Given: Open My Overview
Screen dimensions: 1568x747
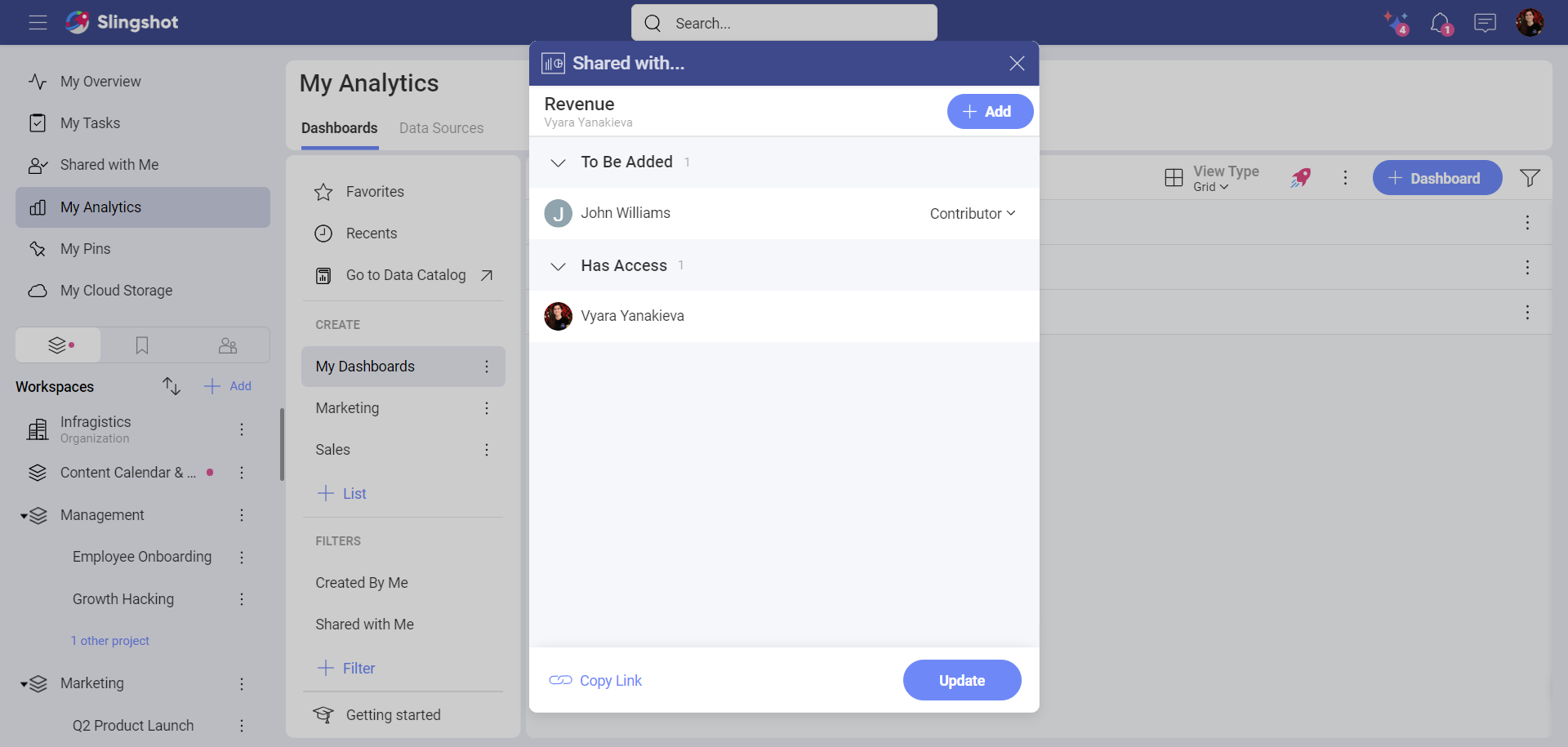Looking at the screenshot, I should [x=143, y=82].
